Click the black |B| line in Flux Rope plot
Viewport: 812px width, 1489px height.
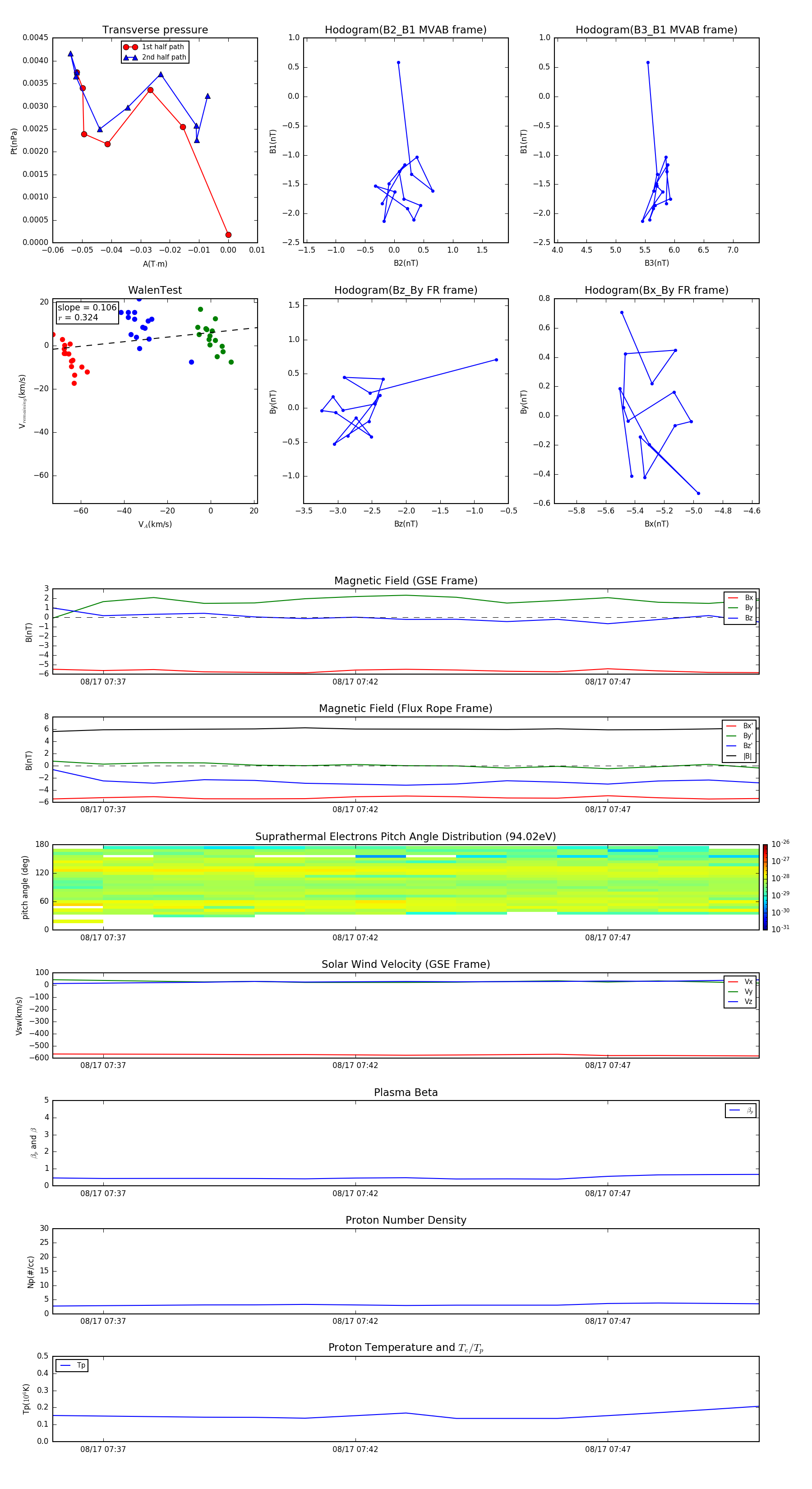[406, 729]
